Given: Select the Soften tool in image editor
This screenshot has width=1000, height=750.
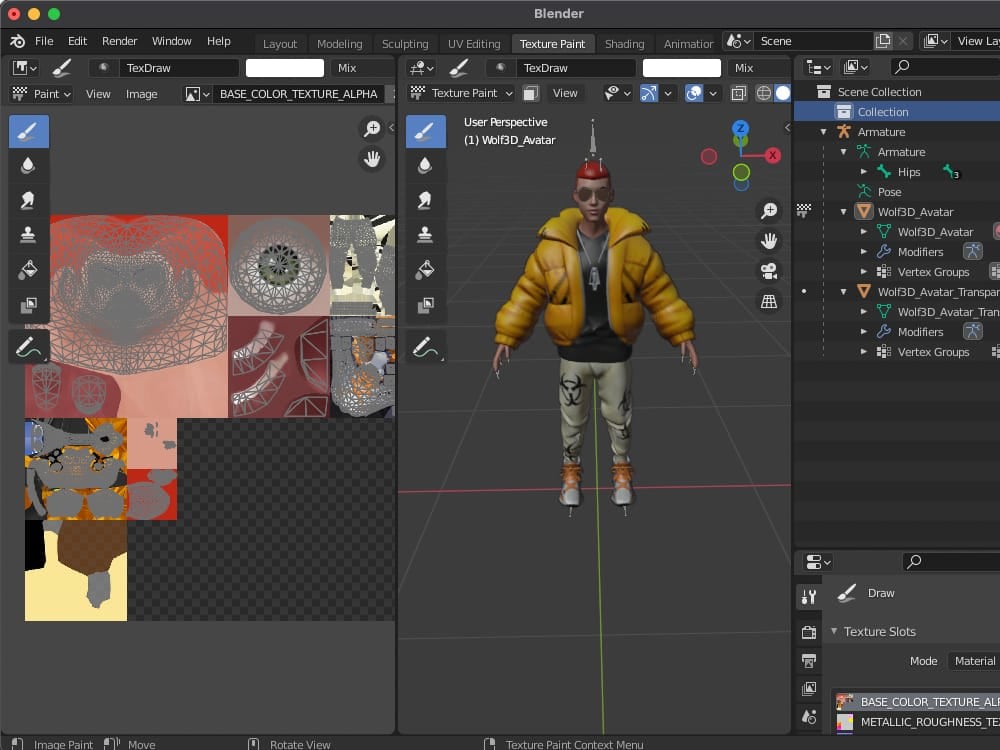Looking at the screenshot, I should tap(29, 166).
